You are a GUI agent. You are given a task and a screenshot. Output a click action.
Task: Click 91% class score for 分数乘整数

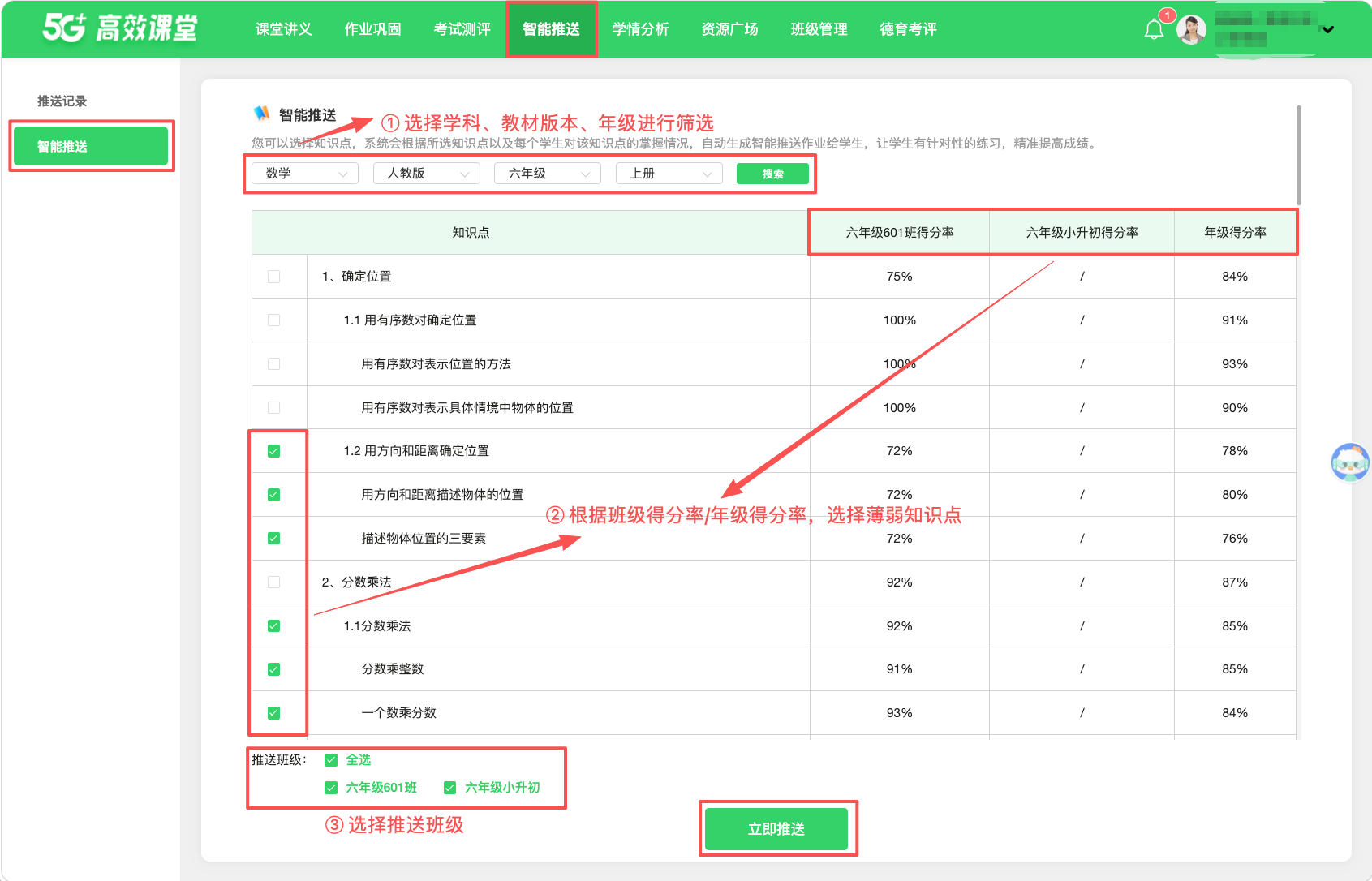coord(899,669)
